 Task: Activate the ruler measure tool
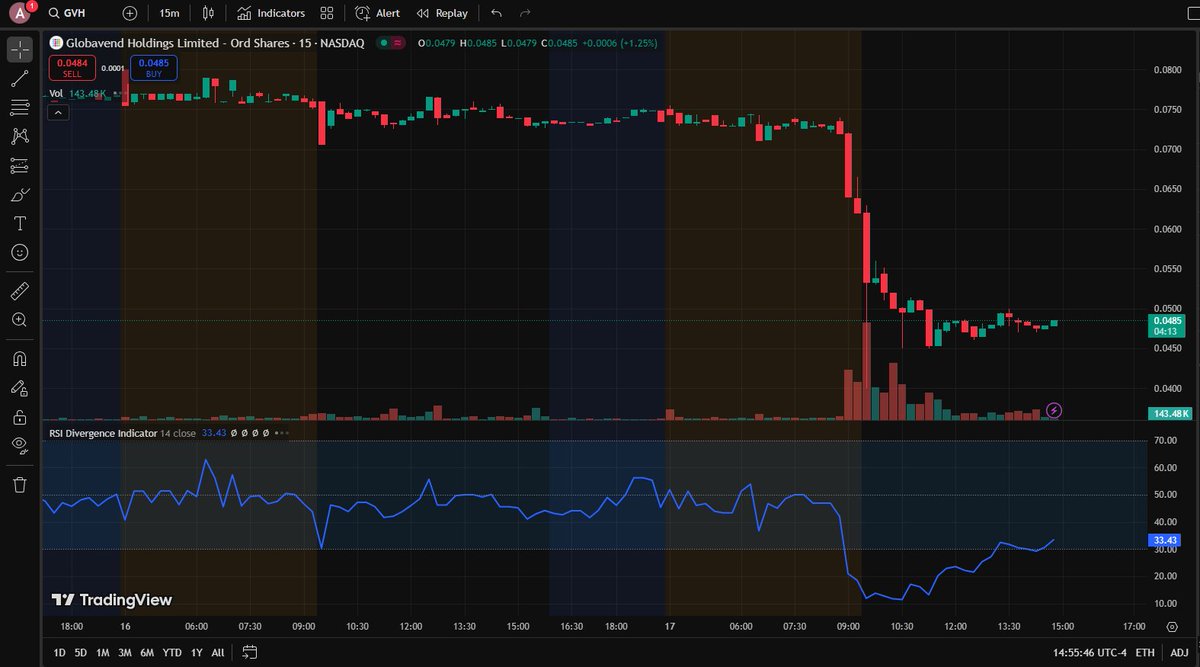[x=19, y=291]
